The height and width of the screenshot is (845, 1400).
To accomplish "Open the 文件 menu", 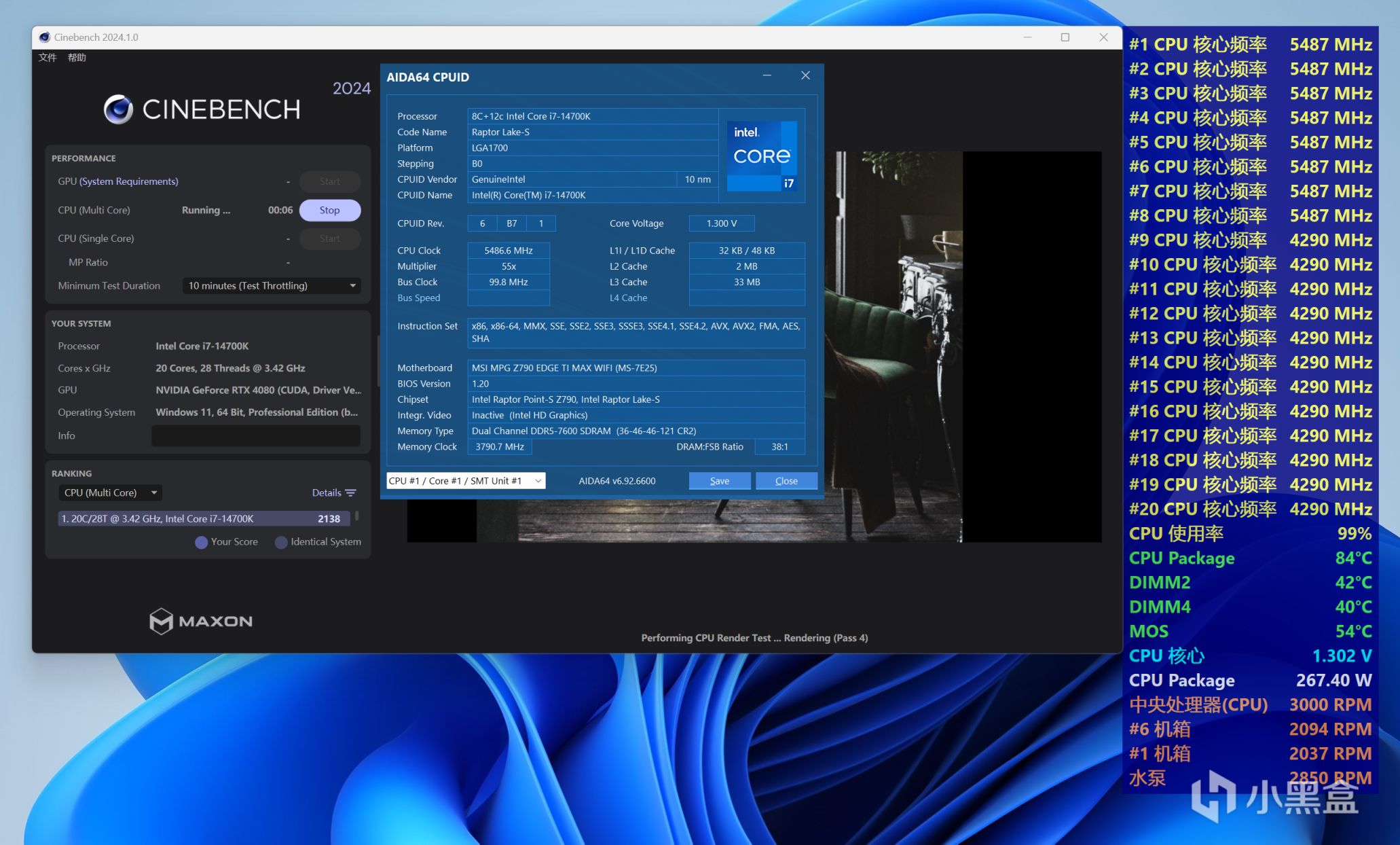I will pos(48,58).
